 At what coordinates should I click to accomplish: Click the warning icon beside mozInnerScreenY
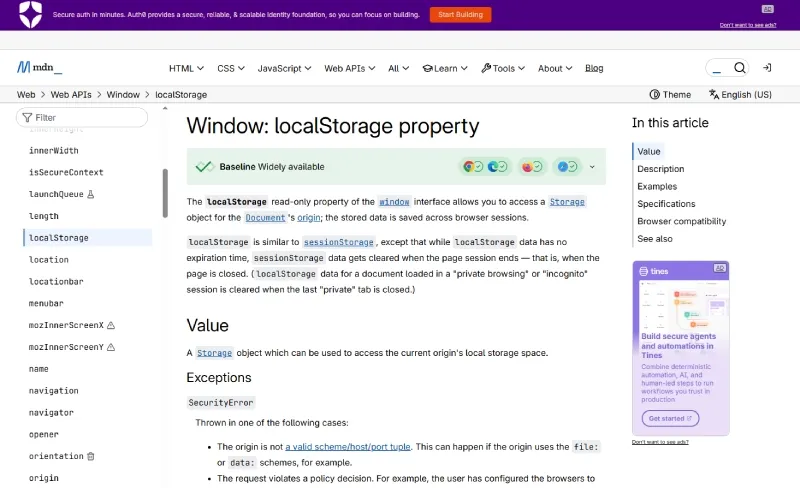(111, 347)
